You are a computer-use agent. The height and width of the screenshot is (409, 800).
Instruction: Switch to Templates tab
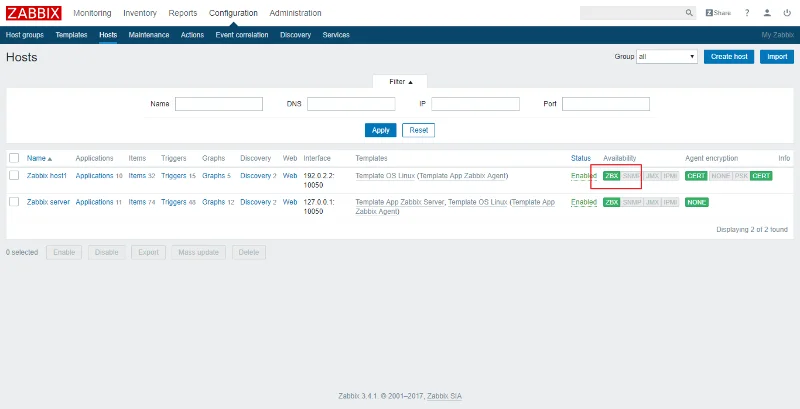tap(71, 35)
